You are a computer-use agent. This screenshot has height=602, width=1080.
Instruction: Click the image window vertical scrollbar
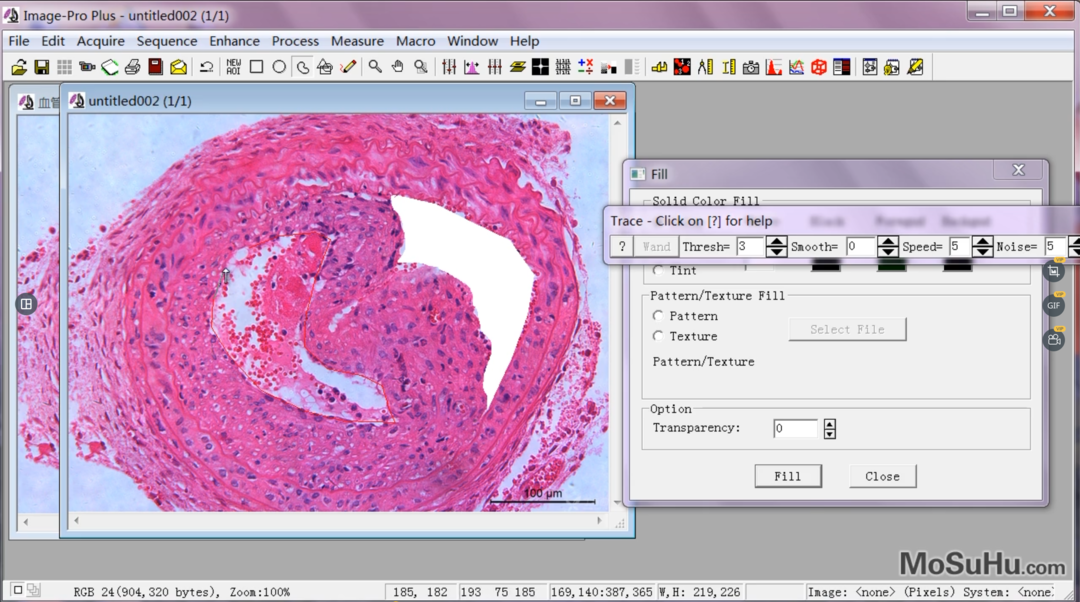(x=617, y=313)
